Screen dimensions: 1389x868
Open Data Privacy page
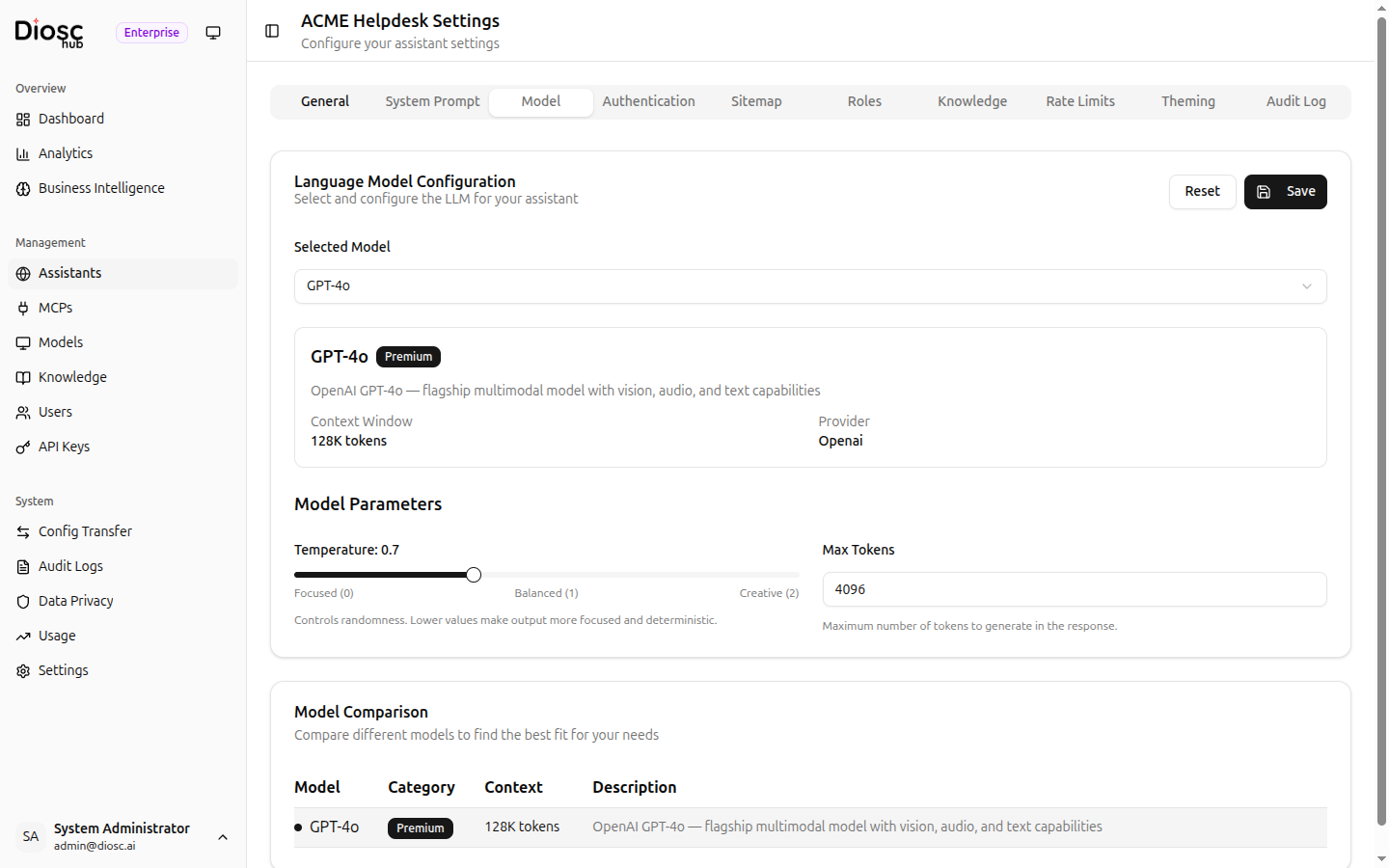click(x=123, y=602)
